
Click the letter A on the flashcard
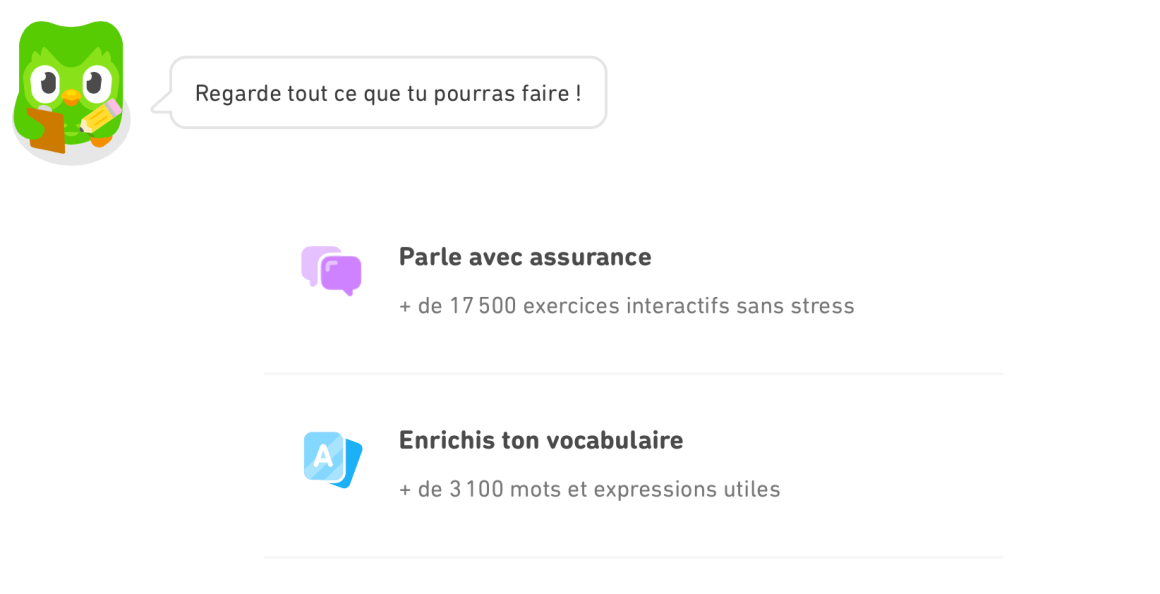click(322, 456)
